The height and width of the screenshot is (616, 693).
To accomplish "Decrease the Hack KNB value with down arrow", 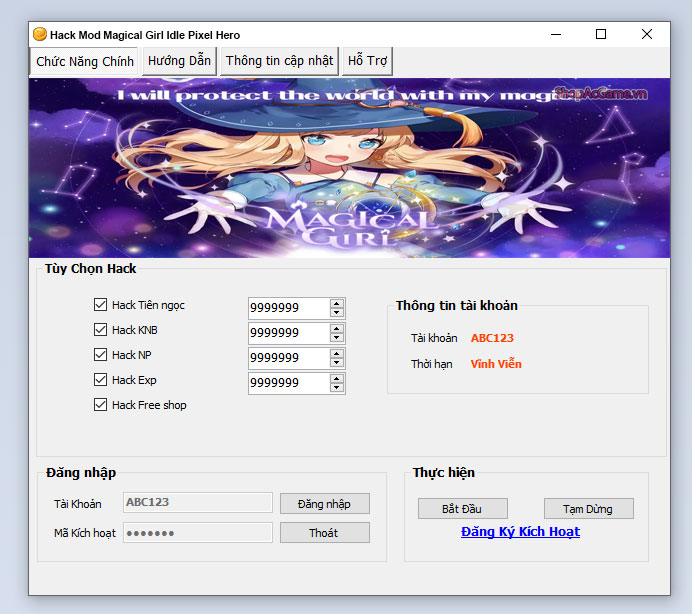I will coord(337,338).
